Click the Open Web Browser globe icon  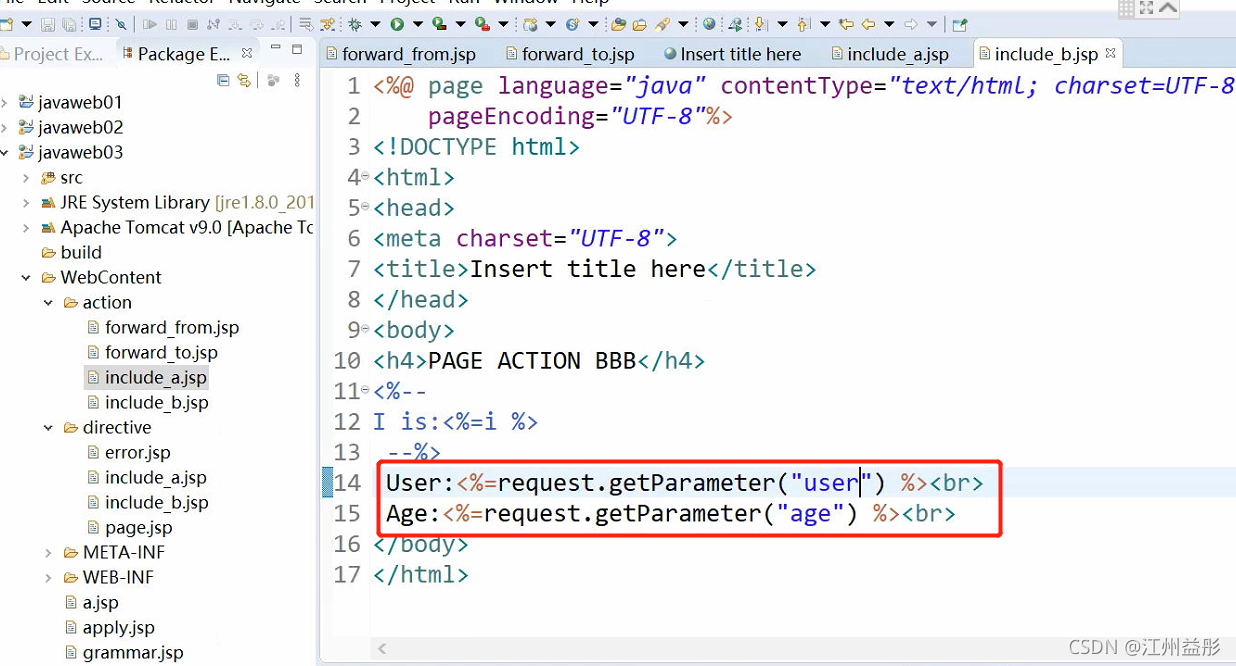point(709,24)
